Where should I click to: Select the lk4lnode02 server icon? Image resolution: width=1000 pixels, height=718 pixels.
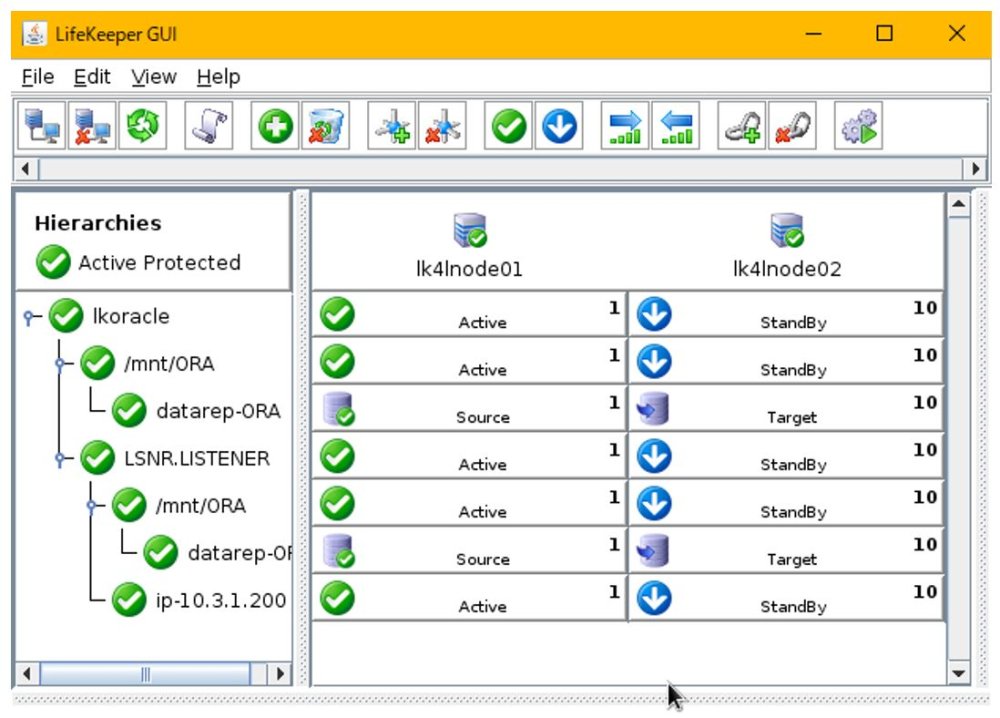[x=788, y=230]
